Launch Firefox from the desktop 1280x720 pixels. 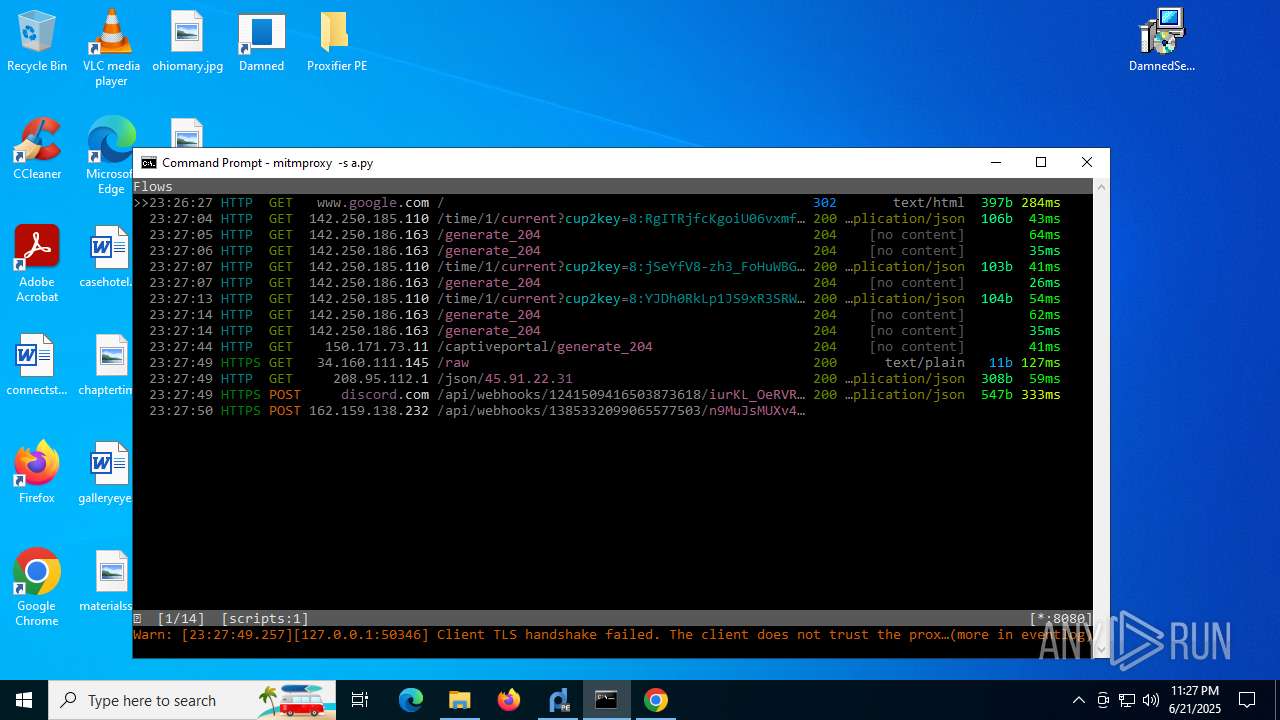(37, 474)
